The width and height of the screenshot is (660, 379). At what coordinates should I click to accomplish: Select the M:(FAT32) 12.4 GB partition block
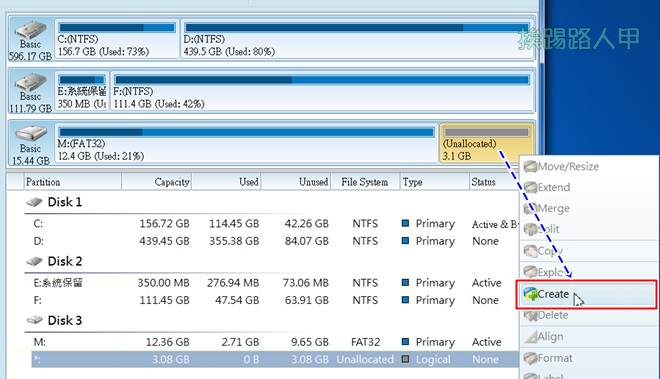click(246, 143)
